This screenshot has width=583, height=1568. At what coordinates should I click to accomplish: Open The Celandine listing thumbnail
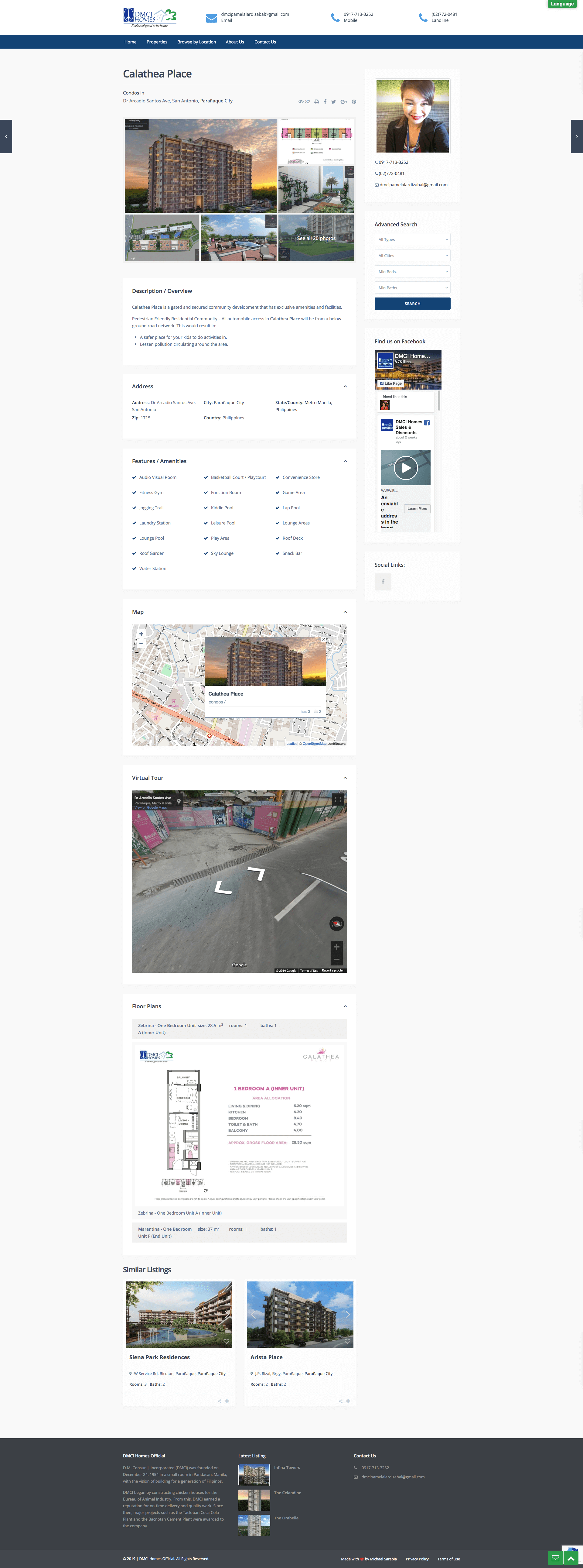[x=254, y=1500]
